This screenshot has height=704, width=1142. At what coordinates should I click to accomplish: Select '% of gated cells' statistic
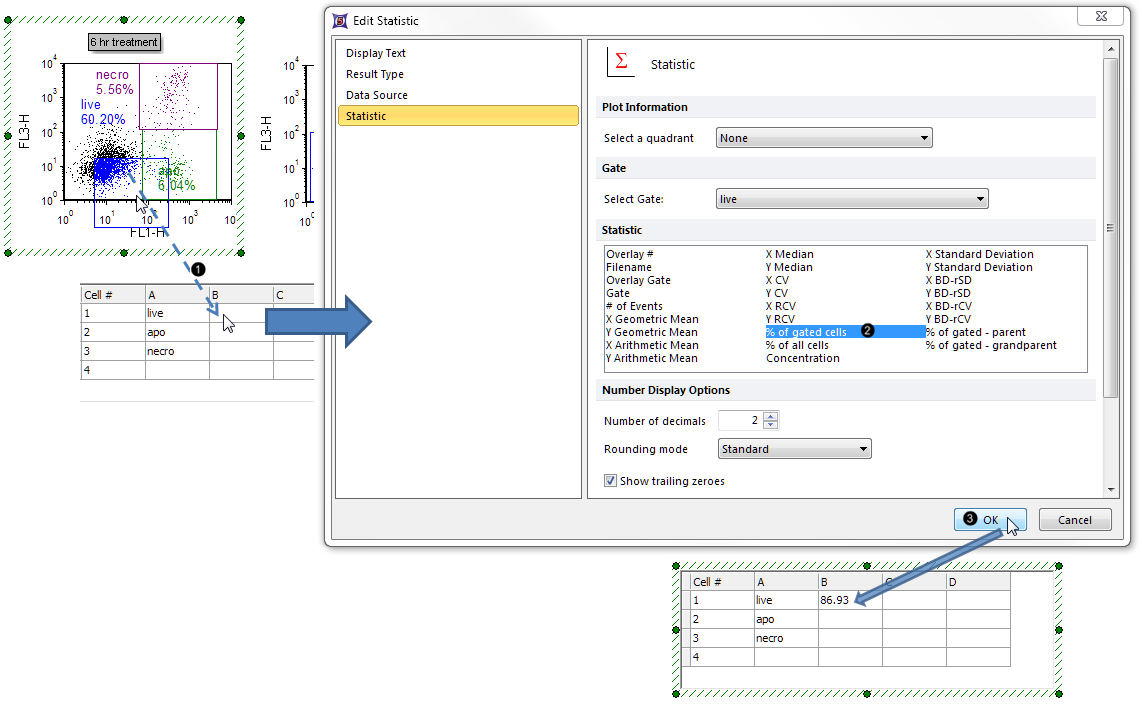click(806, 332)
